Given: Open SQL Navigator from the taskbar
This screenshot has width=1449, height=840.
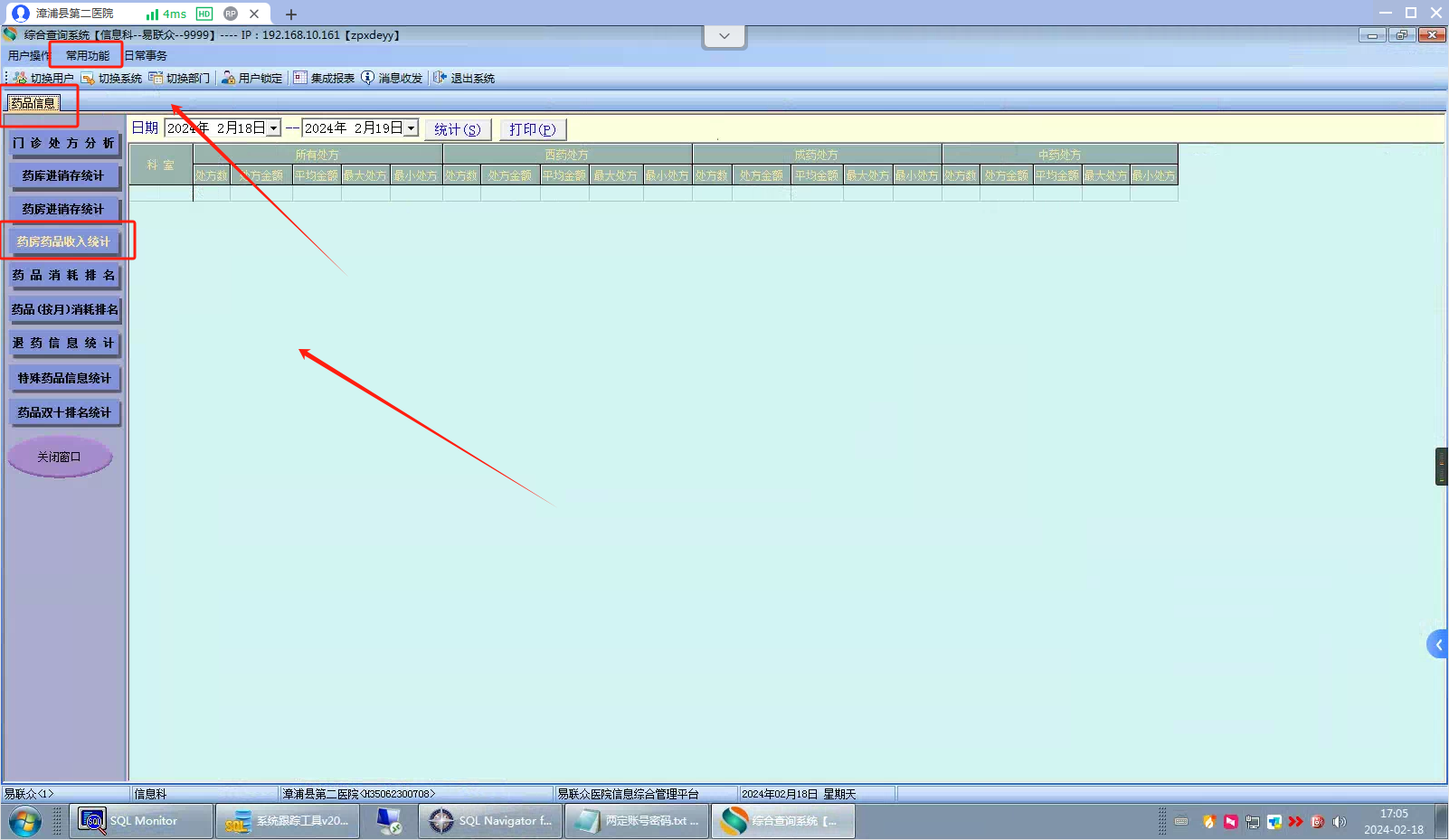Looking at the screenshot, I should pyautogui.click(x=491, y=821).
